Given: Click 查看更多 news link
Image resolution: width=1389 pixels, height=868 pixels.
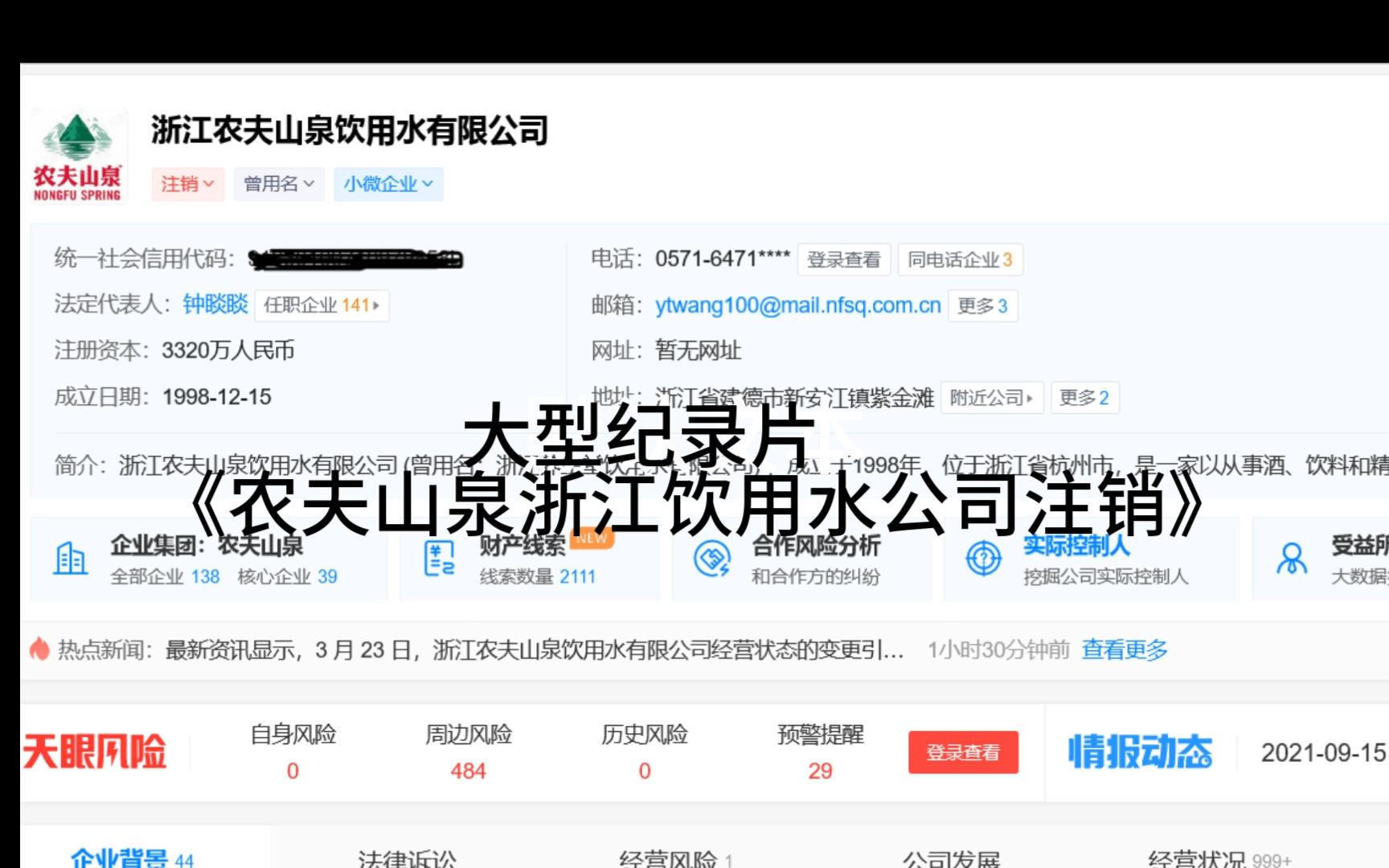Looking at the screenshot, I should (x=1125, y=649).
